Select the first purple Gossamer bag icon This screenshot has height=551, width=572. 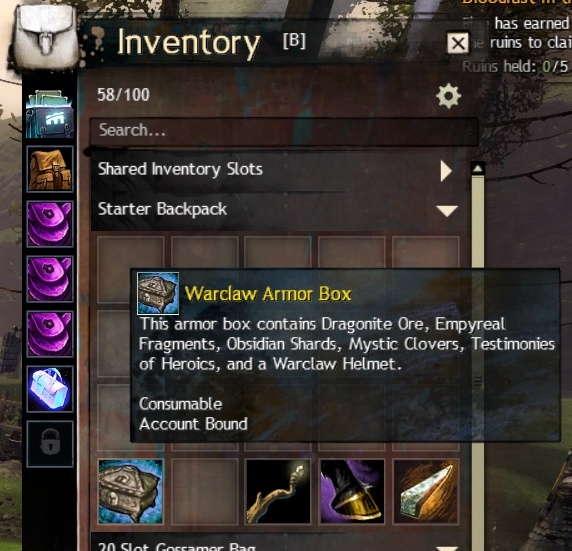tap(50, 224)
